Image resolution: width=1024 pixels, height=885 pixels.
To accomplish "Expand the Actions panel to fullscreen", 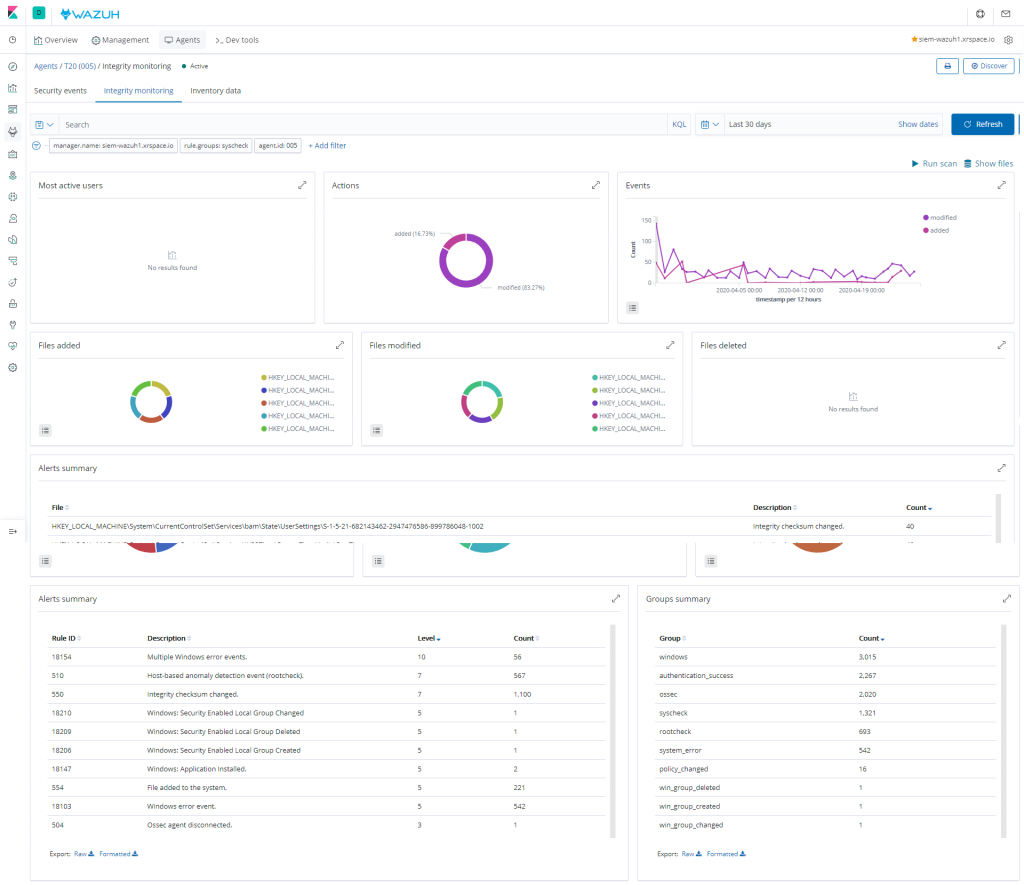I will pyautogui.click(x=596, y=185).
